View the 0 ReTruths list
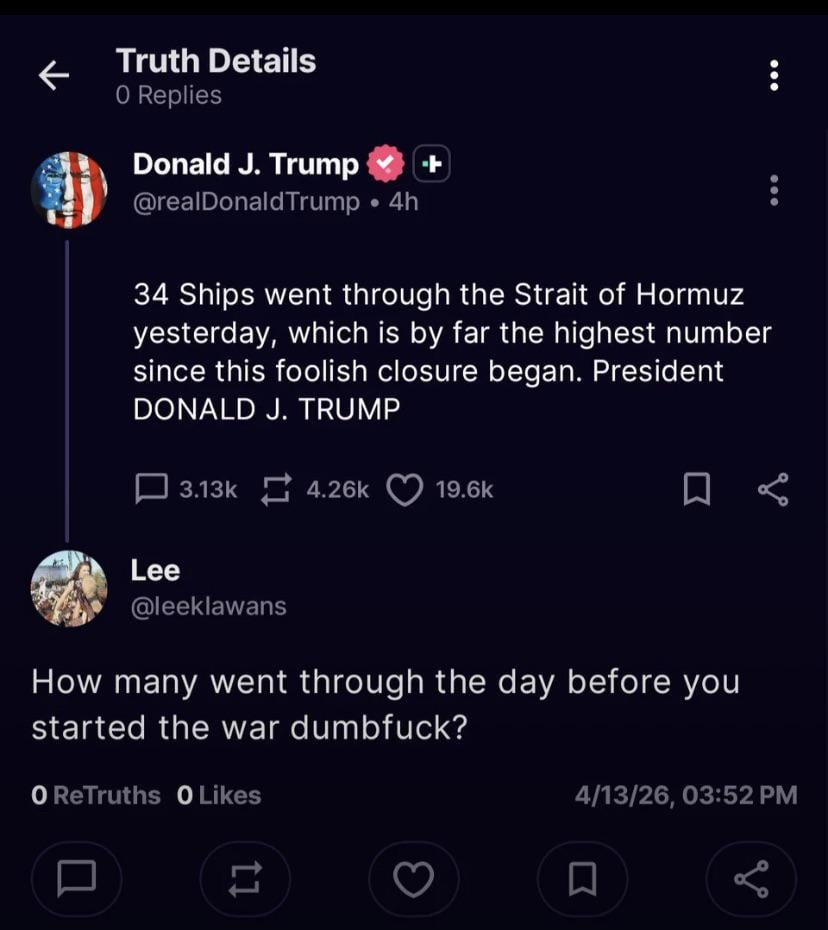The width and height of the screenshot is (828, 930). pos(96,795)
